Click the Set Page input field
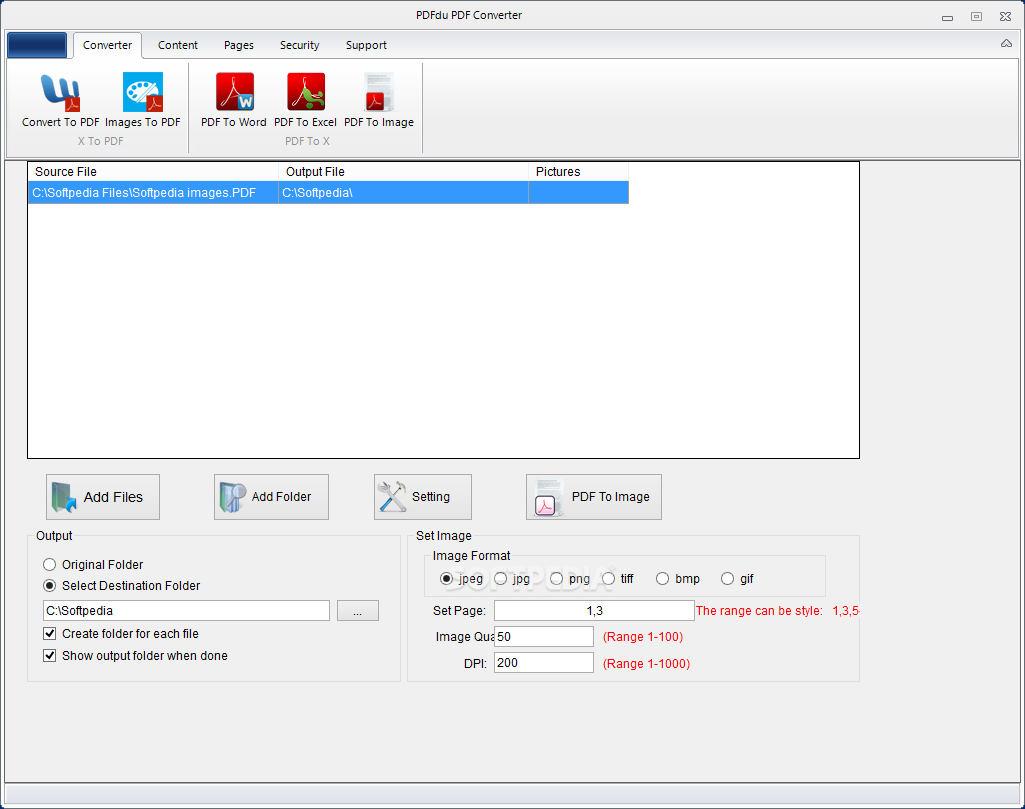This screenshot has height=809, width=1025. (x=594, y=610)
